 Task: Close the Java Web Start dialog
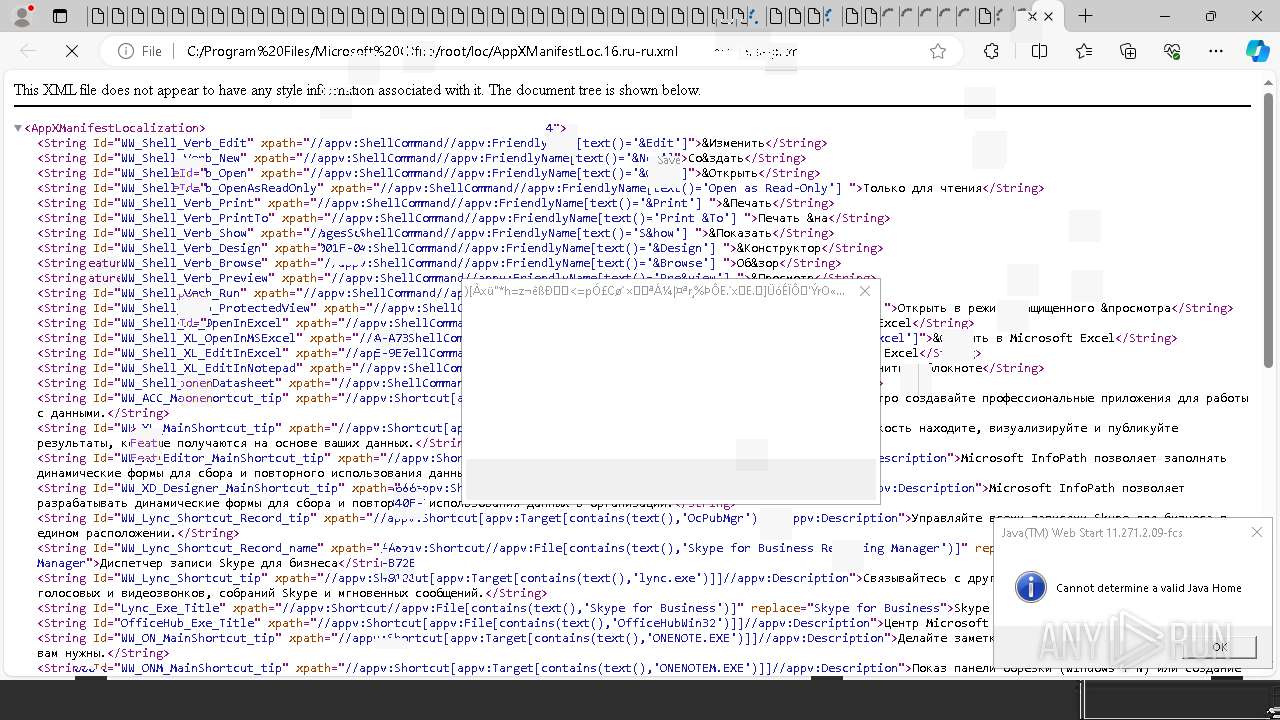click(1257, 532)
